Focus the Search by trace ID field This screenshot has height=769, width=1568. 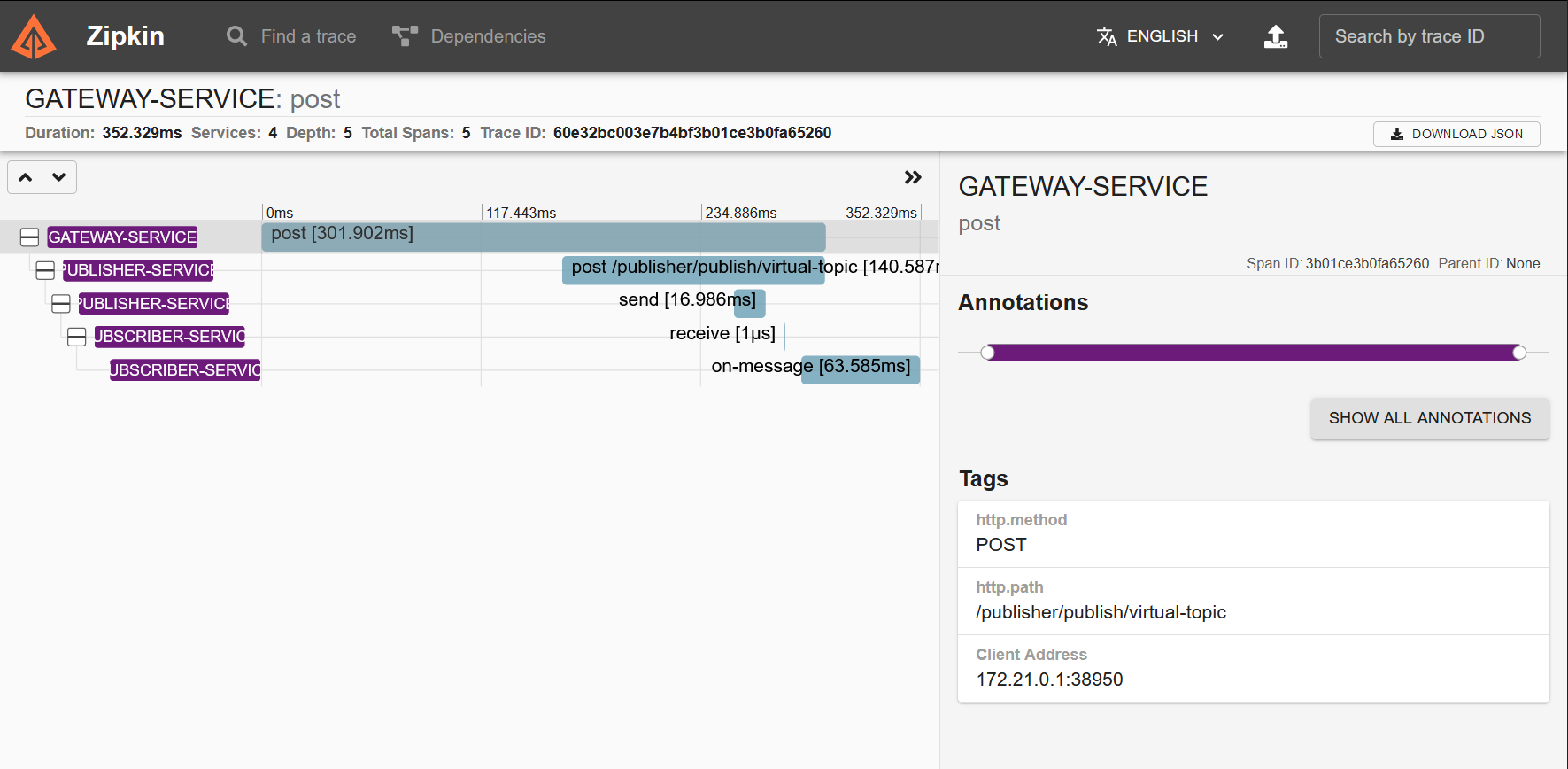[x=1429, y=36]
